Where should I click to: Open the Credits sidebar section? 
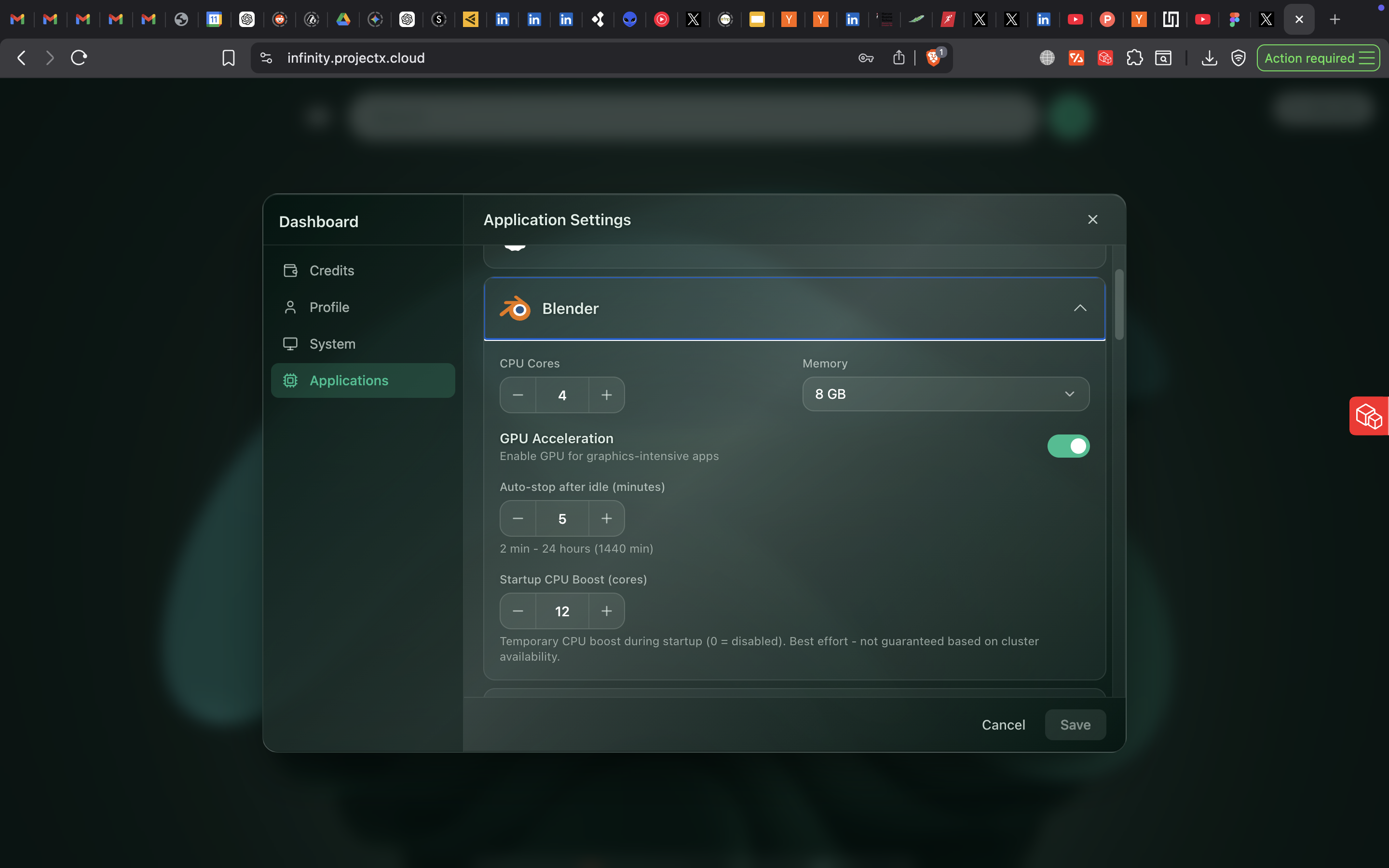click(331, 271)
